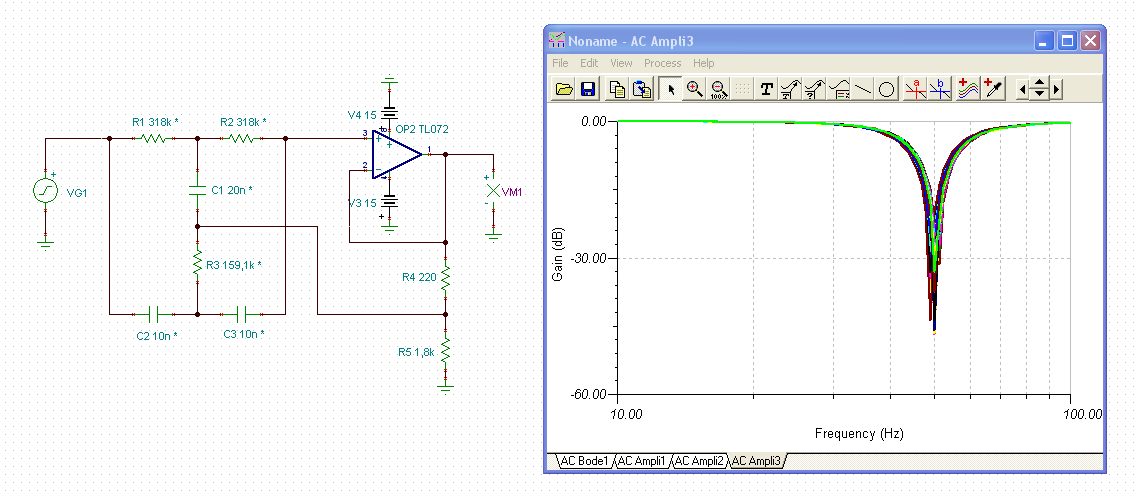
Task: Click the curve question-mark identify icon
Action: [815, 89]
